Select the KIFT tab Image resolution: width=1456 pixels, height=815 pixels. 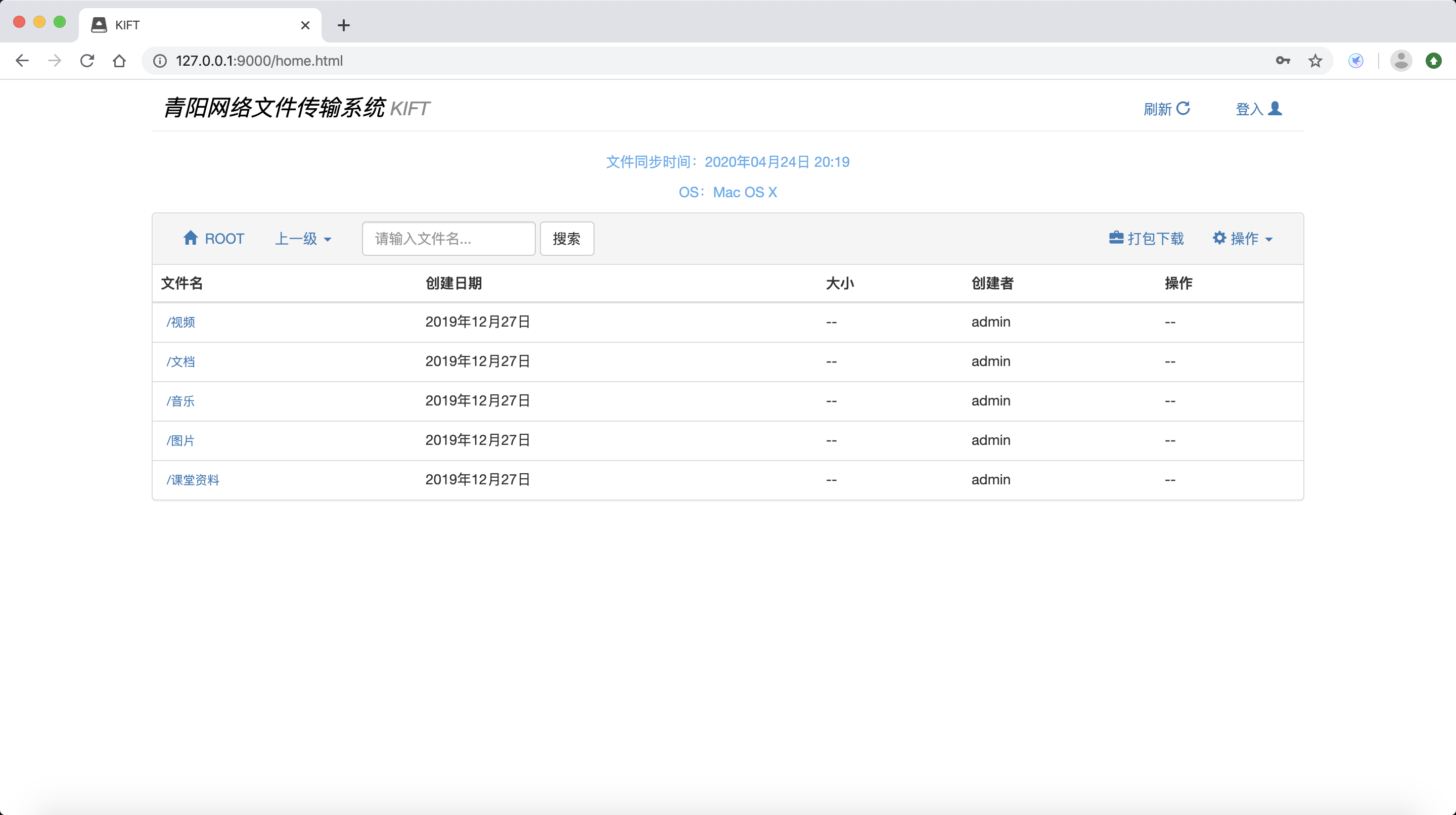pyautogui.click(x=200, y=25)
